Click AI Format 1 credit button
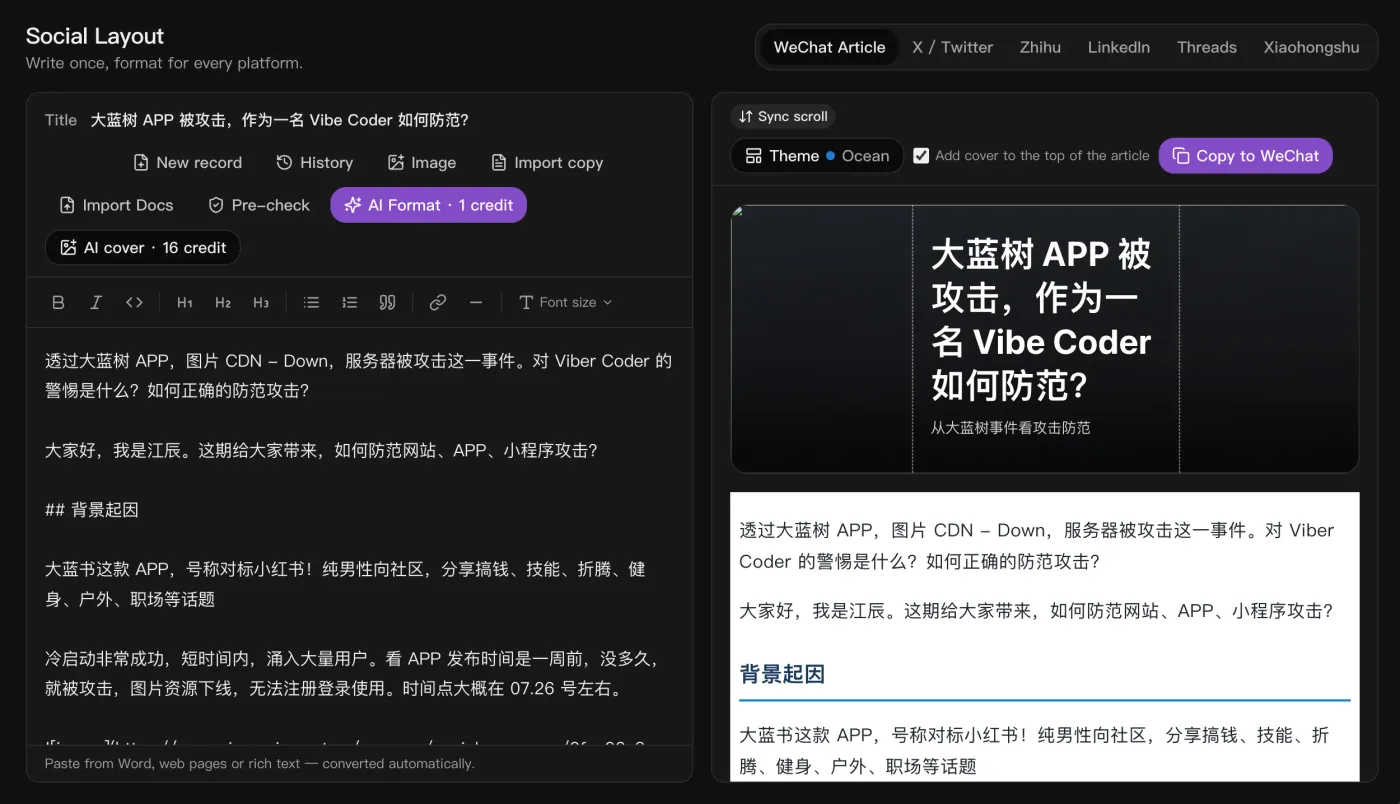This screenshot has height=804, width=1400. pos(428,205)
